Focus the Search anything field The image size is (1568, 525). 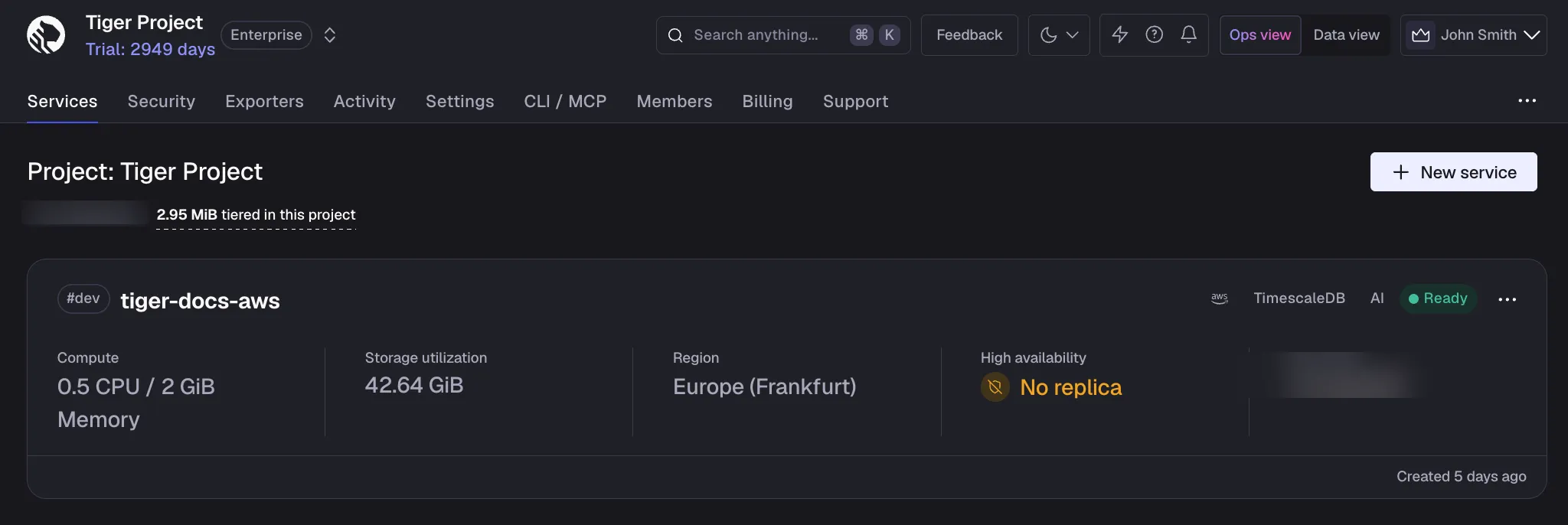click(x=783, y=35)
